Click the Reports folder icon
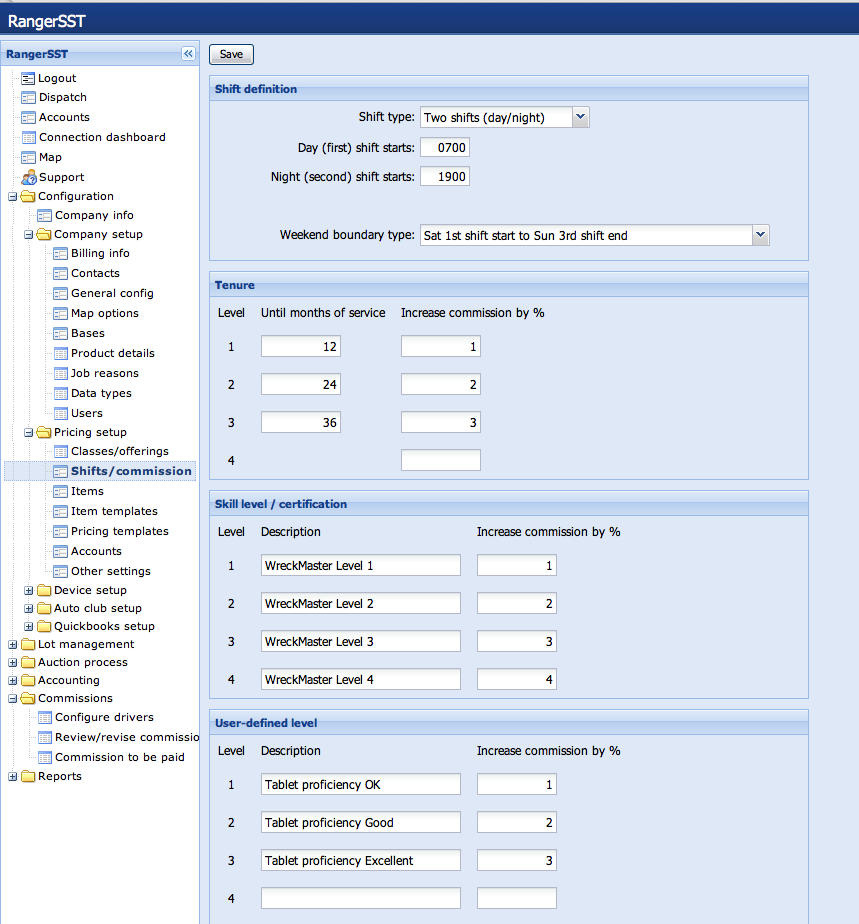859x924 pixels. click(x=28, y=776)
